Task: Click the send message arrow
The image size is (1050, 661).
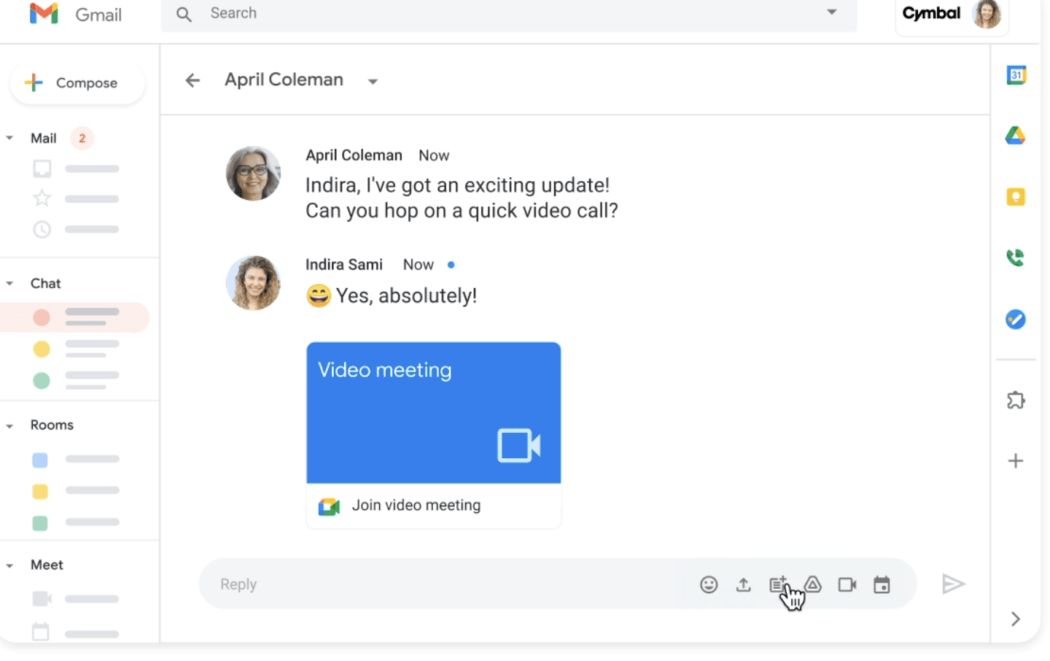Action: pos(953,584)
